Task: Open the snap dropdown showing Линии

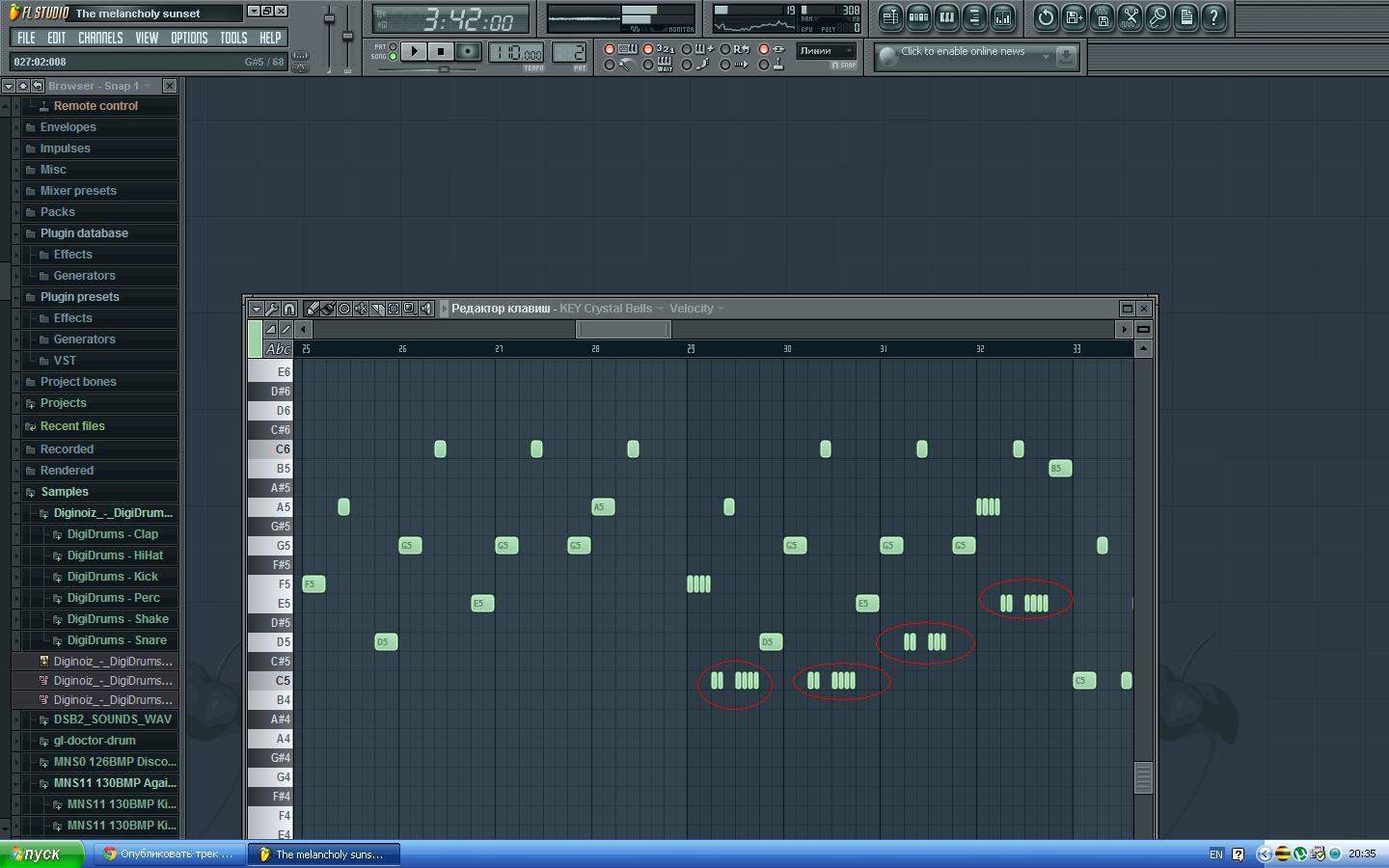Action: [x=826, y=51]
